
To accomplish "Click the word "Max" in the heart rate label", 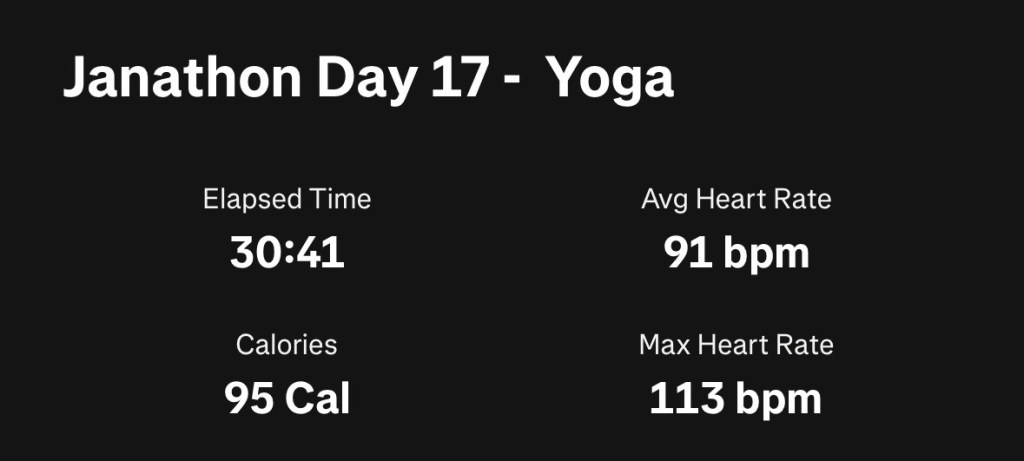I will click(x=662, y=345).
